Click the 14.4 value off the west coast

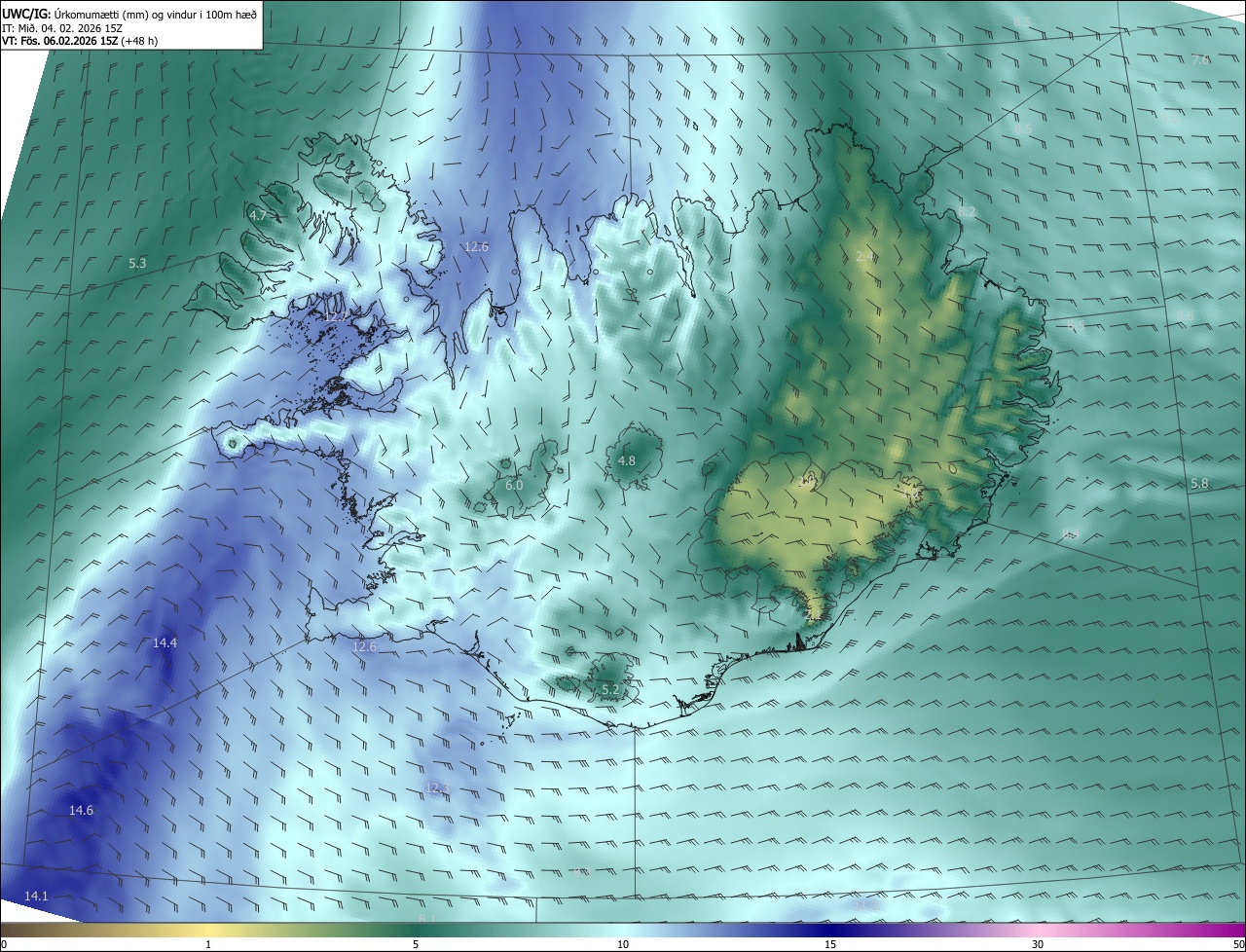pos(165,642)
